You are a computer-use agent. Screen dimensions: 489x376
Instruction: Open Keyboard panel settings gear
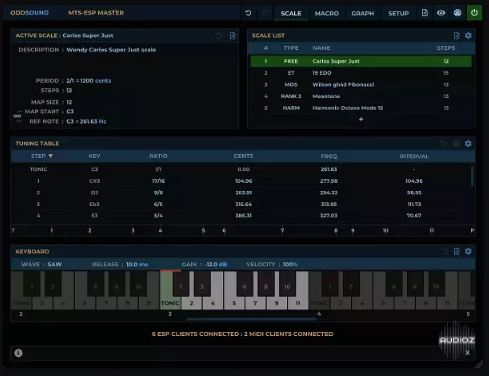468,251
